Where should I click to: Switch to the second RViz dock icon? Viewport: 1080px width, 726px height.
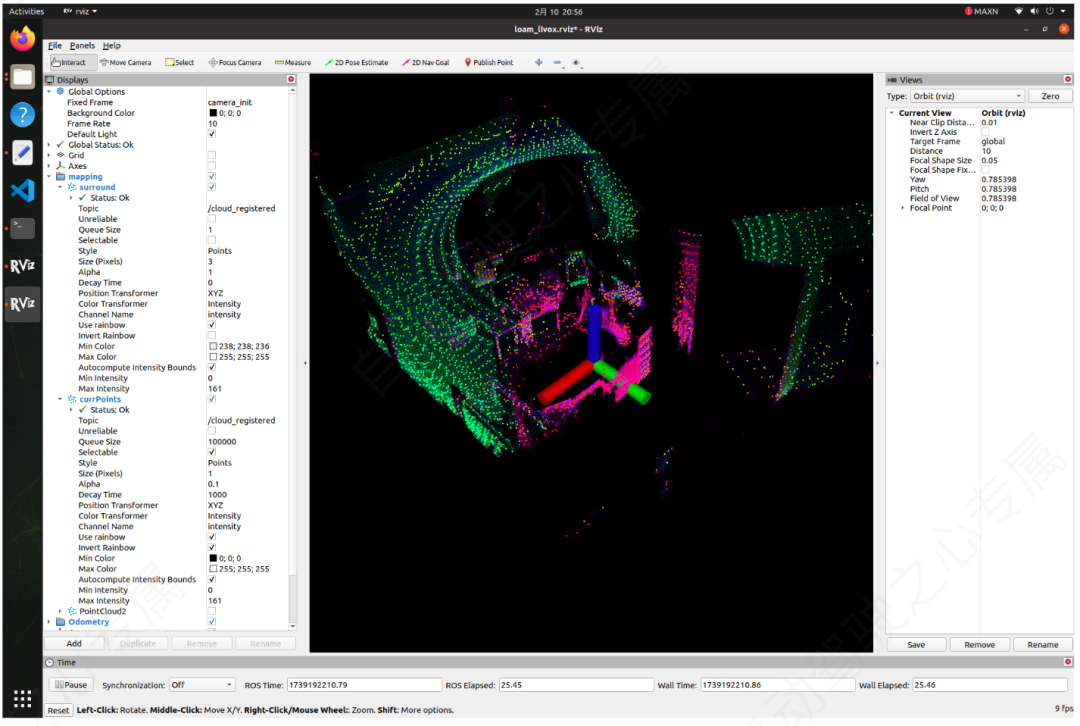point(23,304)
